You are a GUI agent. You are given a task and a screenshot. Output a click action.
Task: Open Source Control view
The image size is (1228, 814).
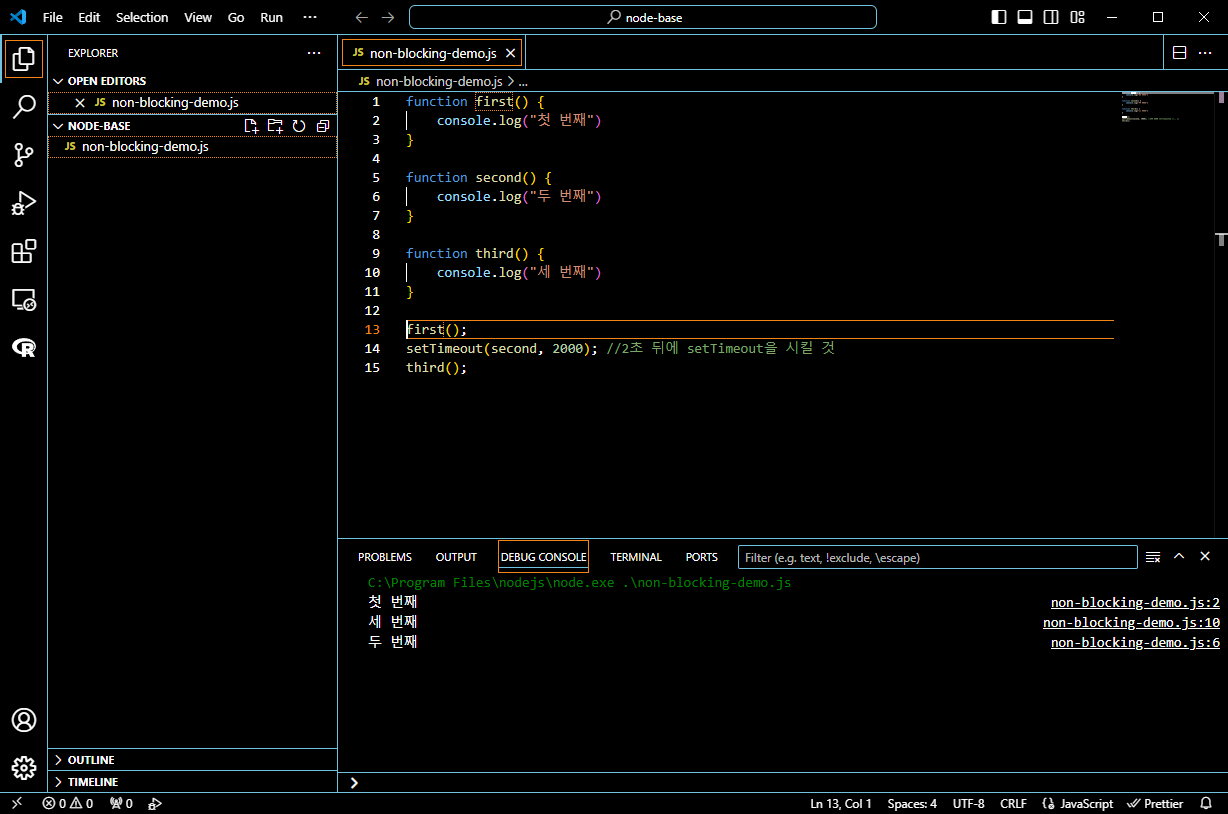pos(24,155)
